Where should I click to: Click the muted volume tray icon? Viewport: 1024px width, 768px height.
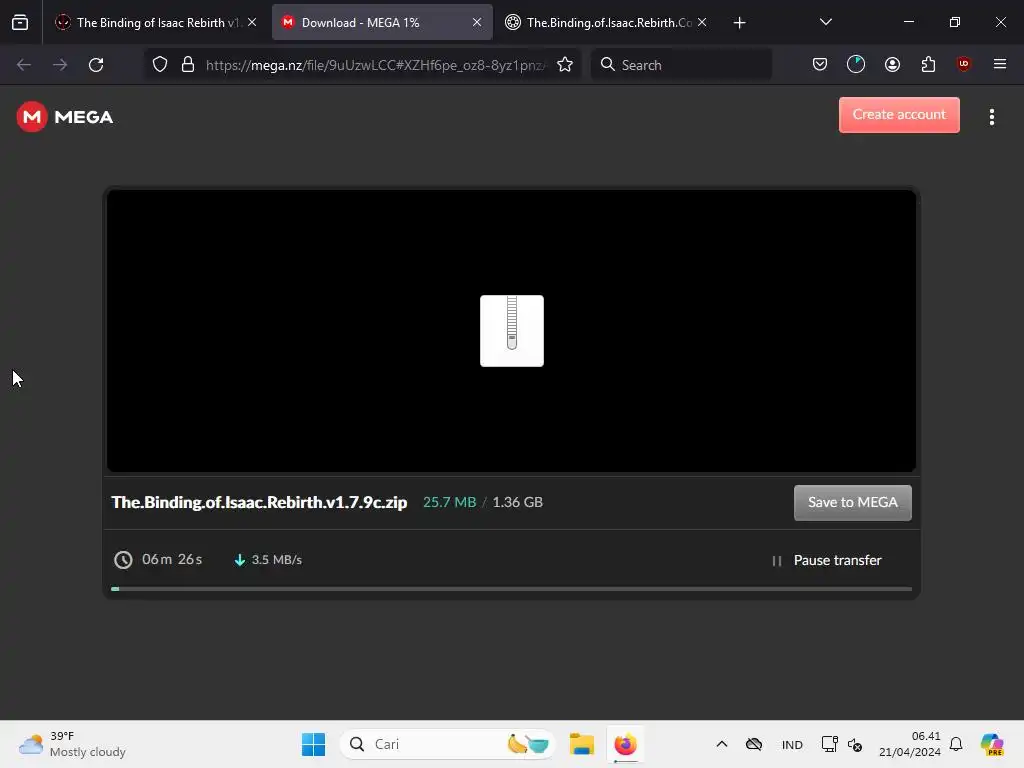[855, 744]
